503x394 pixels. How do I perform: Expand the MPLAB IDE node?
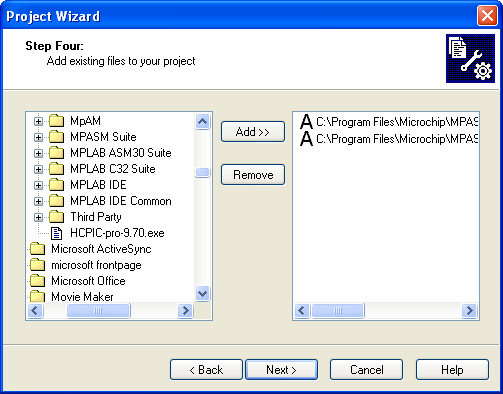[x=38, y=185]
